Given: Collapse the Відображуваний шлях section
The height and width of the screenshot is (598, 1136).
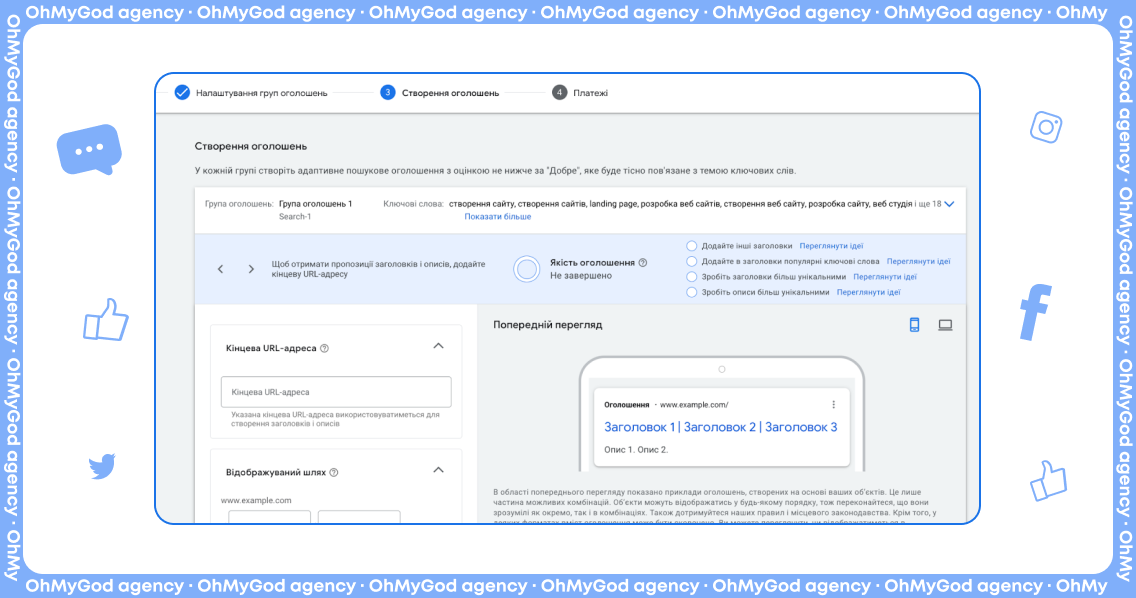Looking at the screenshot, I should pos(437,470).
